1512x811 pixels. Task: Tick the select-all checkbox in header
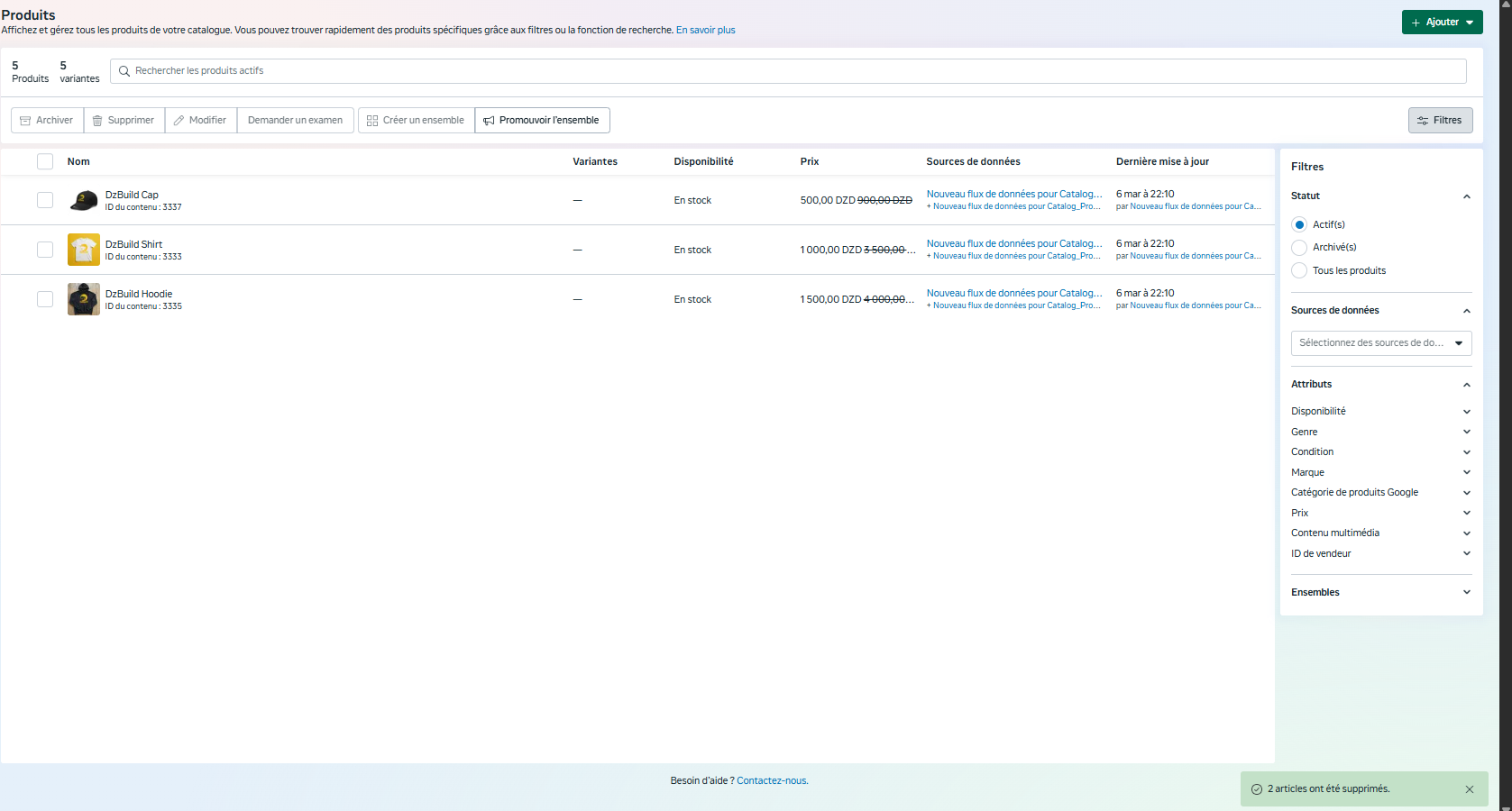tap(45, 161)
